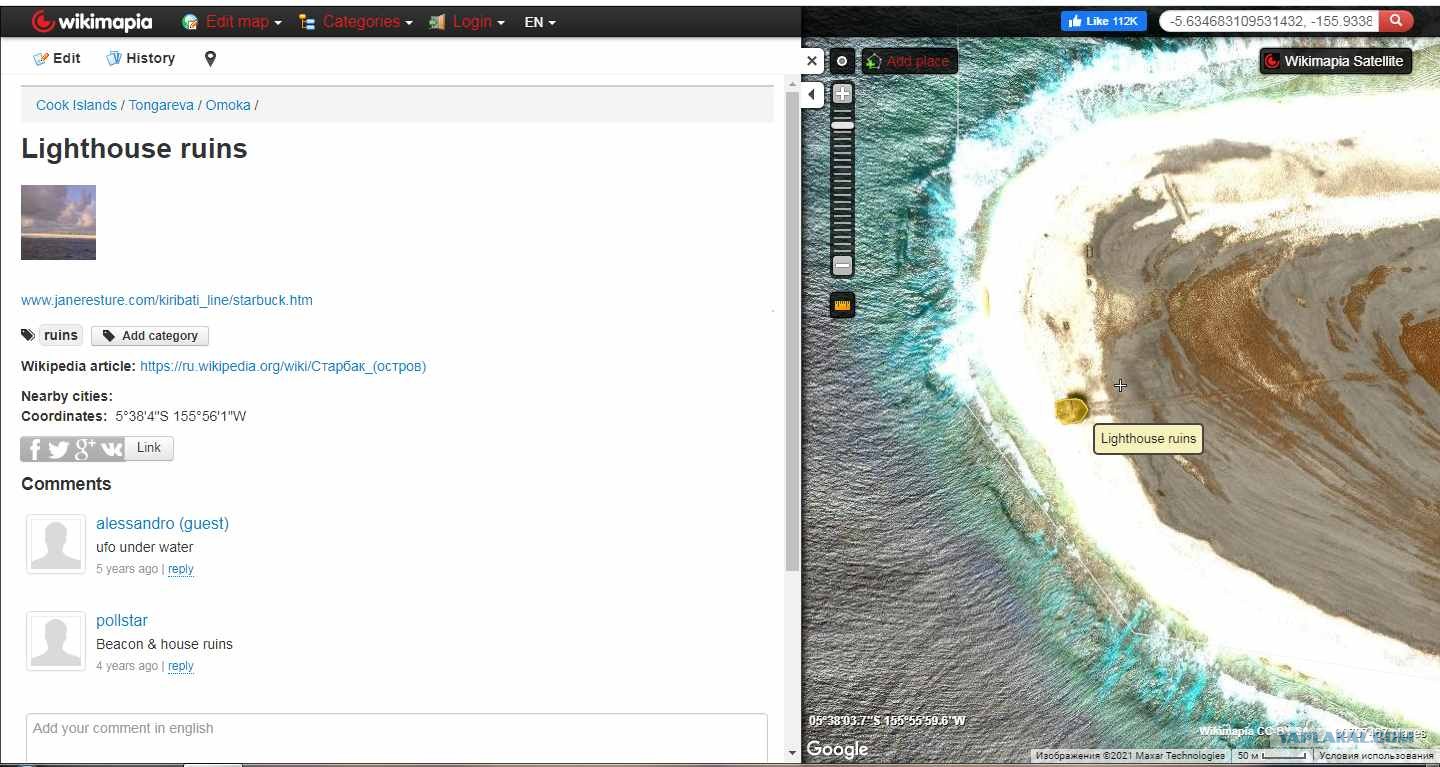The width and height of the screenshot is (1440, 767).
Task: Click the Facebook Like button
Action: pos(1104,21)
